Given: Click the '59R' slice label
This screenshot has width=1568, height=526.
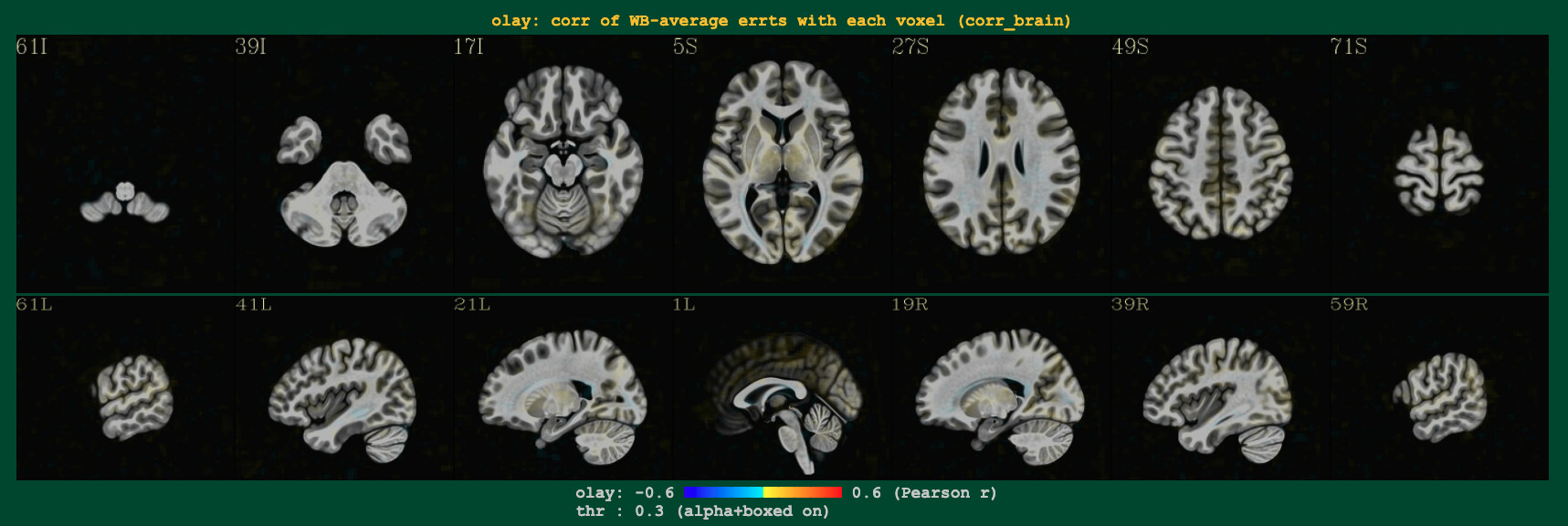Looking at the screenshot, I should (1349, 304).
